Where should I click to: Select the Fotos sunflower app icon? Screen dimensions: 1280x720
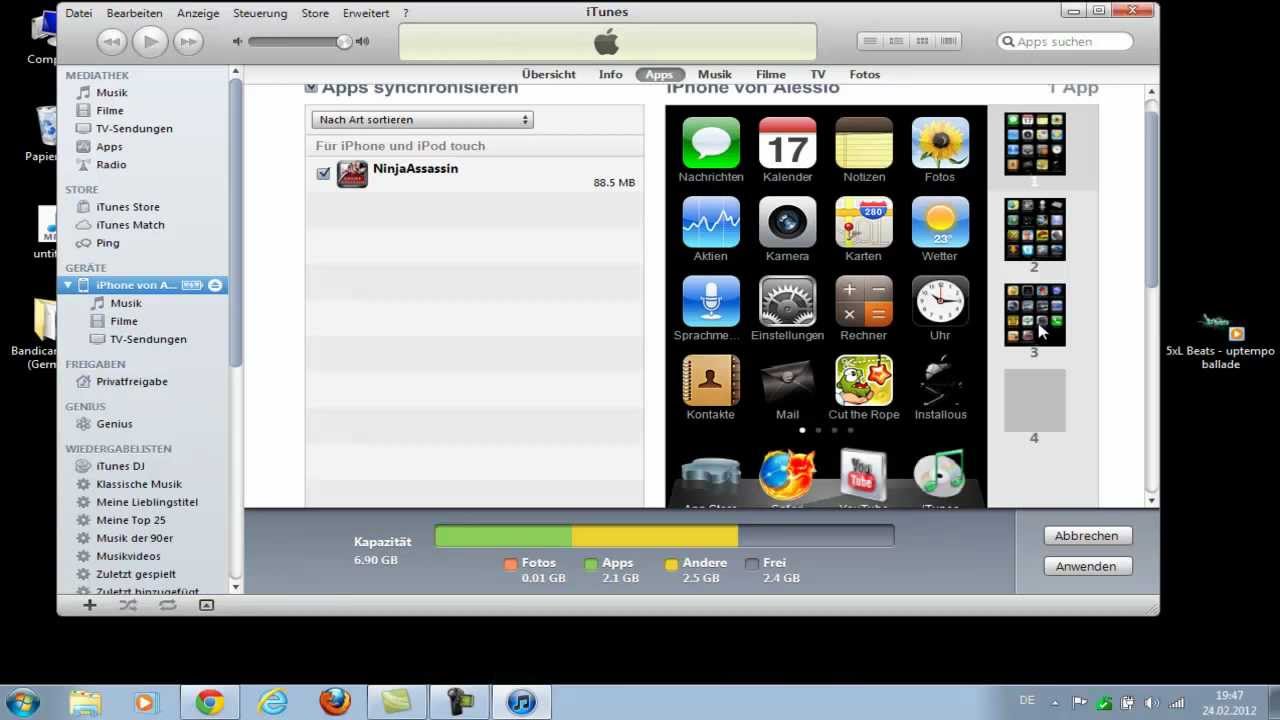[x=940, y=142]
